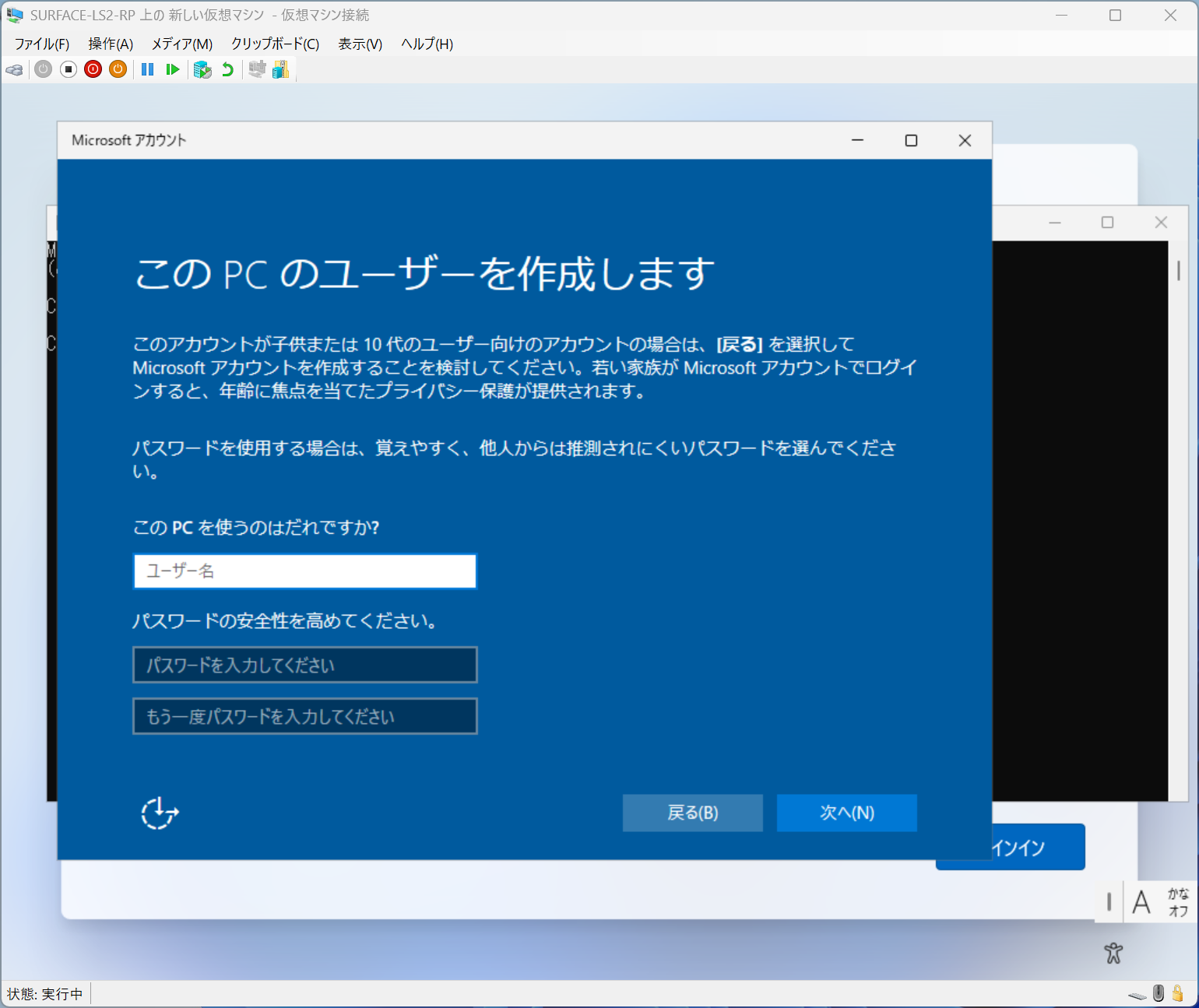The image size is (1199, 1008).
Task: Open the 表示(V) menu
Action: point(359,44)
